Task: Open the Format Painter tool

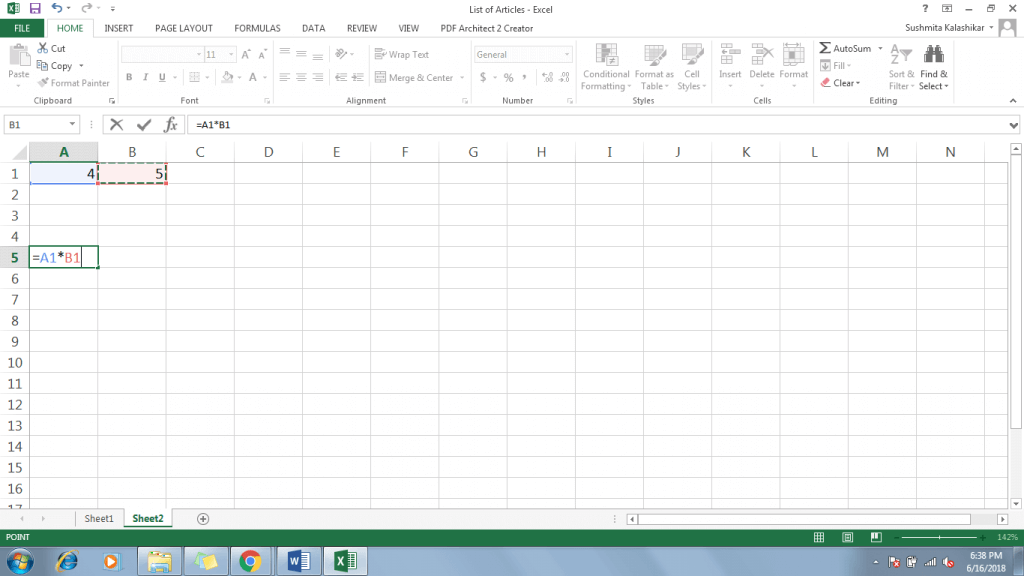Action: [x=73, y=83]
